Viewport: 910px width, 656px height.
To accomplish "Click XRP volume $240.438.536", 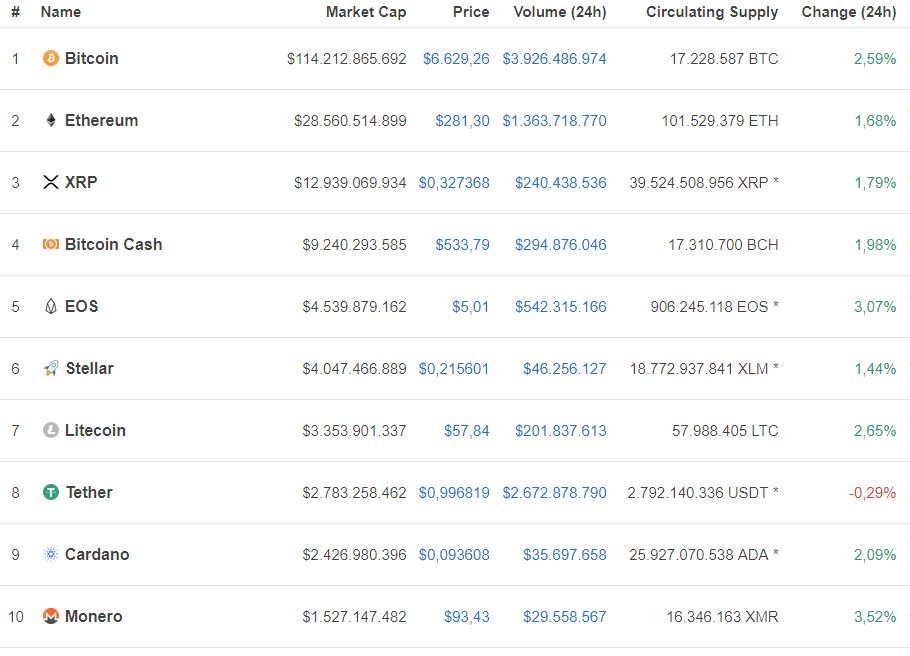I will coord(561,183).
